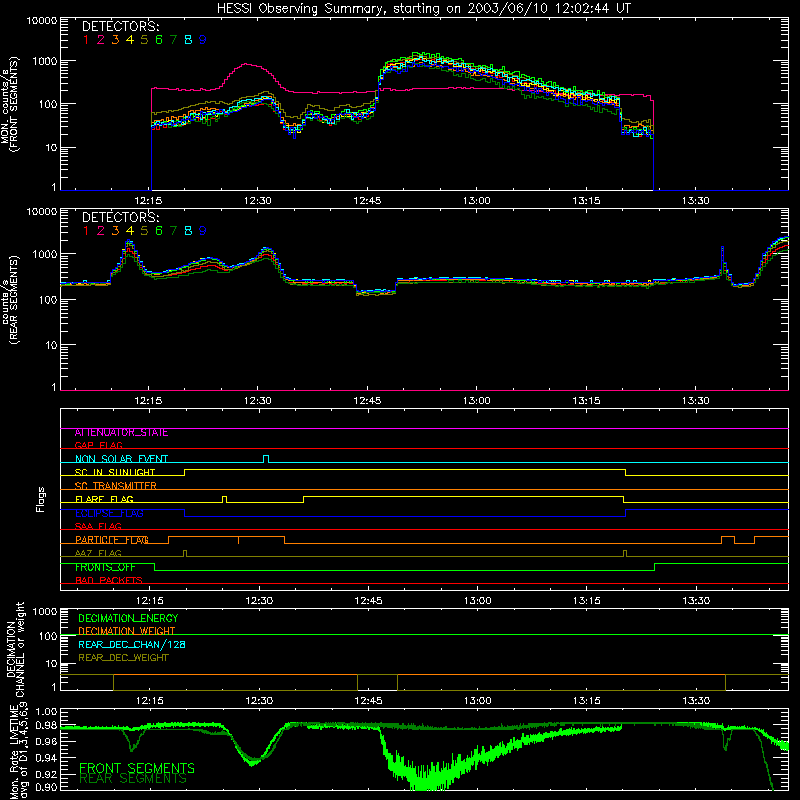Pick detector 2 legend number in rear segments plot

(x=101, y=231)
